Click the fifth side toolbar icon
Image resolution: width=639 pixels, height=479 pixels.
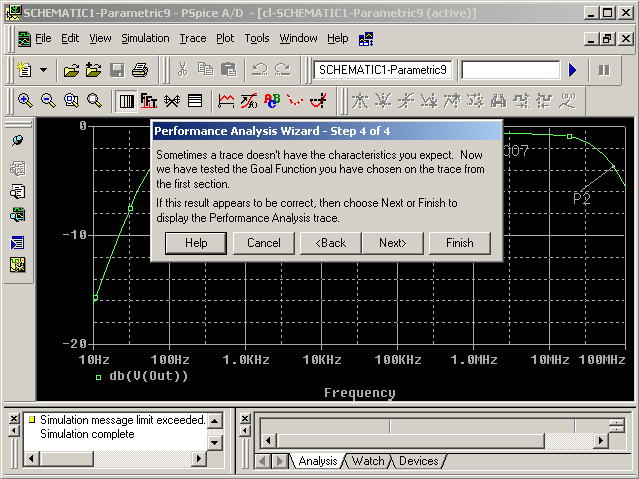tap(18, 243)
